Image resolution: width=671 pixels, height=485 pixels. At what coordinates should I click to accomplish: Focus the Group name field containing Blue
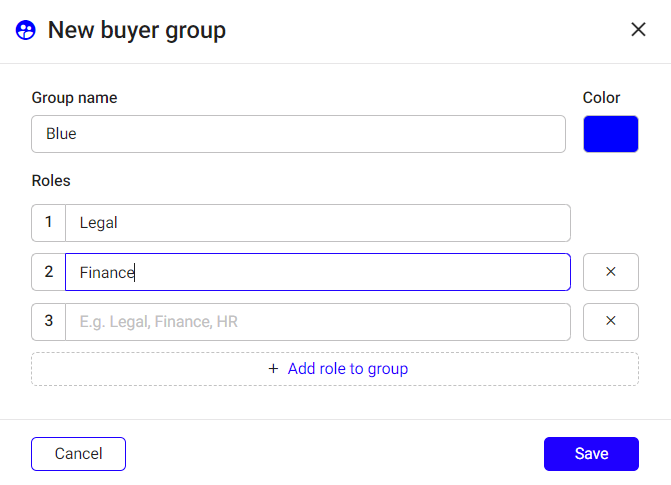pyautogui.click(x=298, y=134)
